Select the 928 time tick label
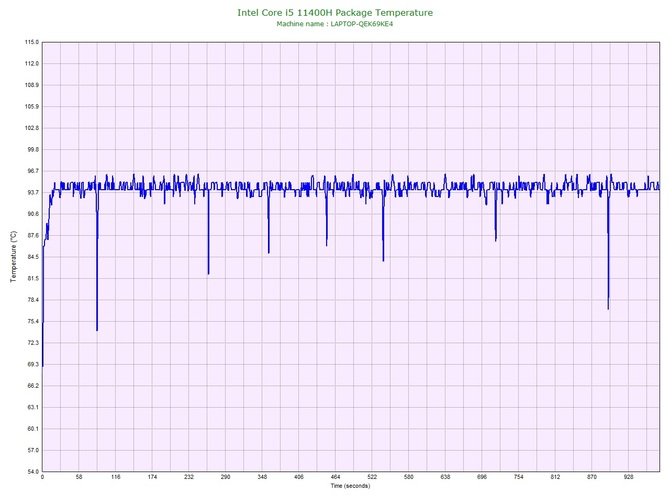This screenshot has width=670, height=503. tap(629, 477)
